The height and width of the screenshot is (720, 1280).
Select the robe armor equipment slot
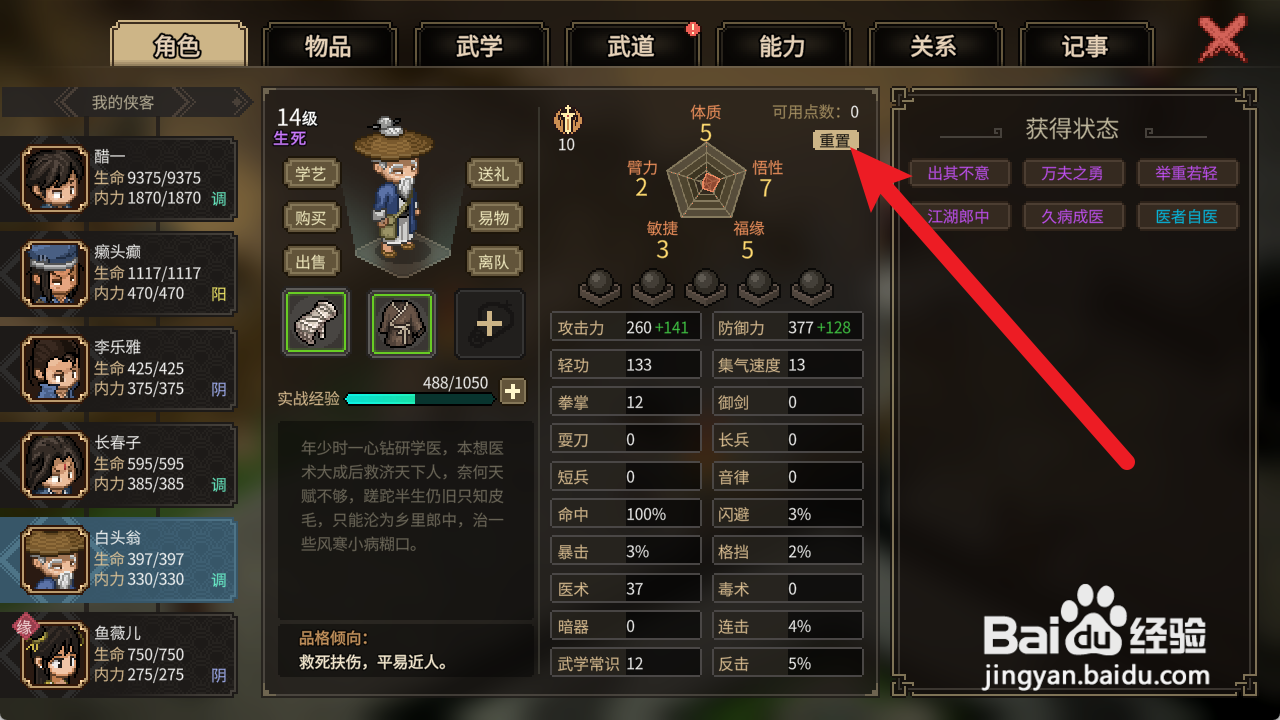pos(402,323)
